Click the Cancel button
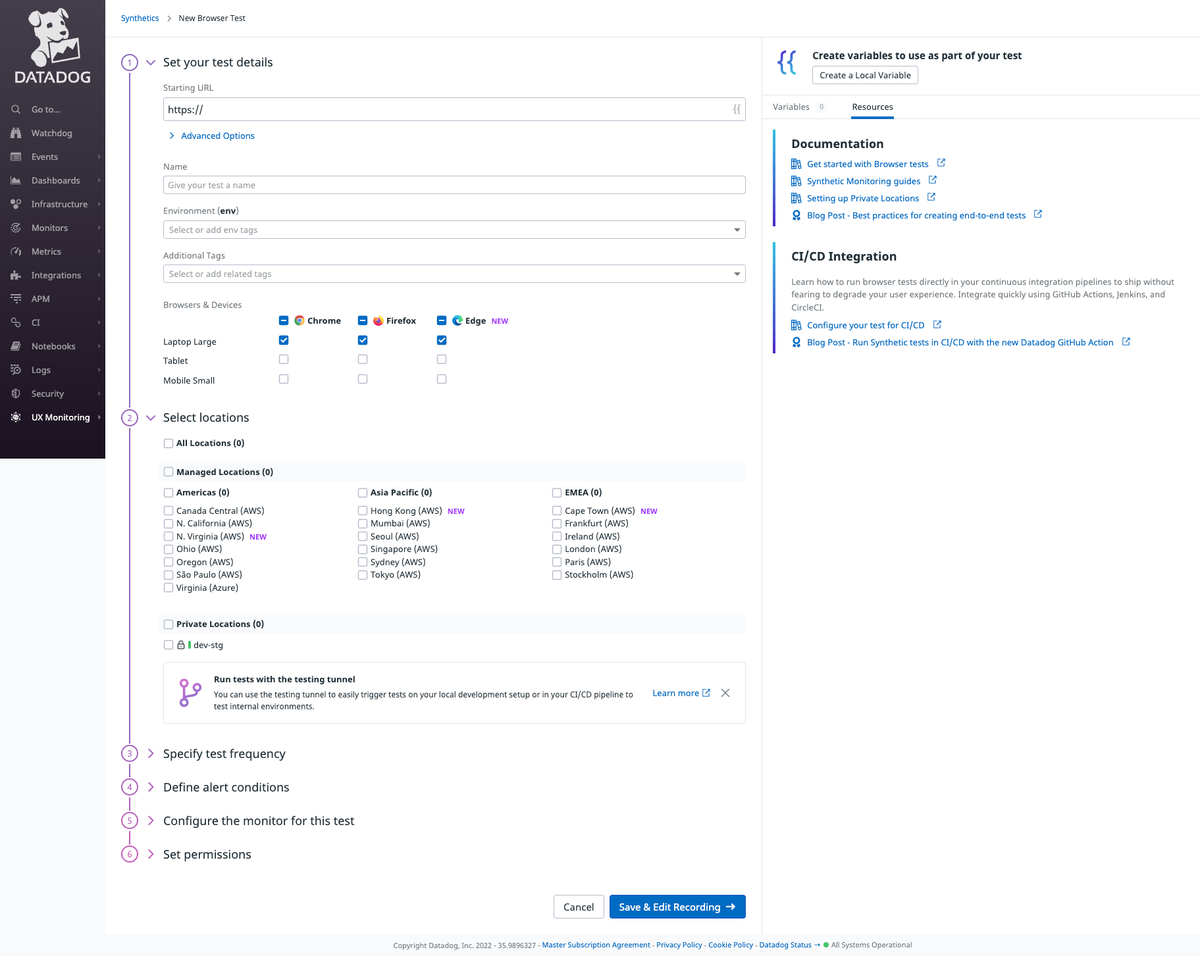Screen dimensions: 1200x956 (578, 907)
